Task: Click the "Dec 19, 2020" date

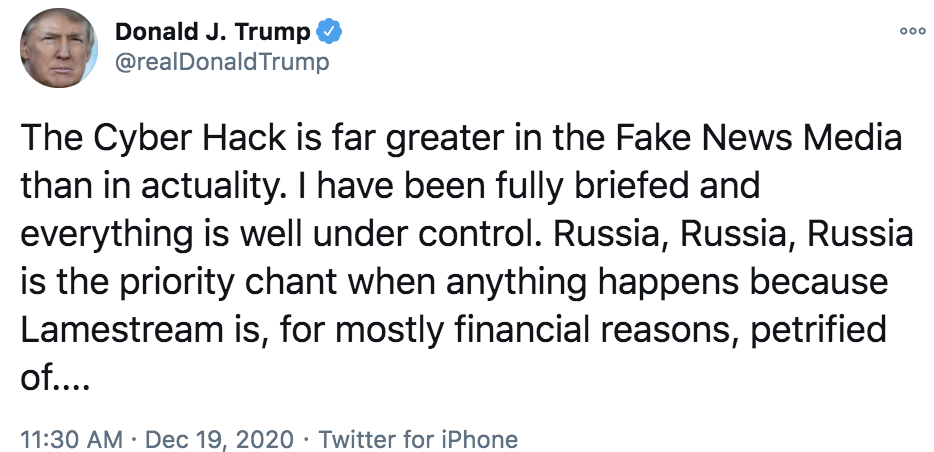Action: coord(223,438)
